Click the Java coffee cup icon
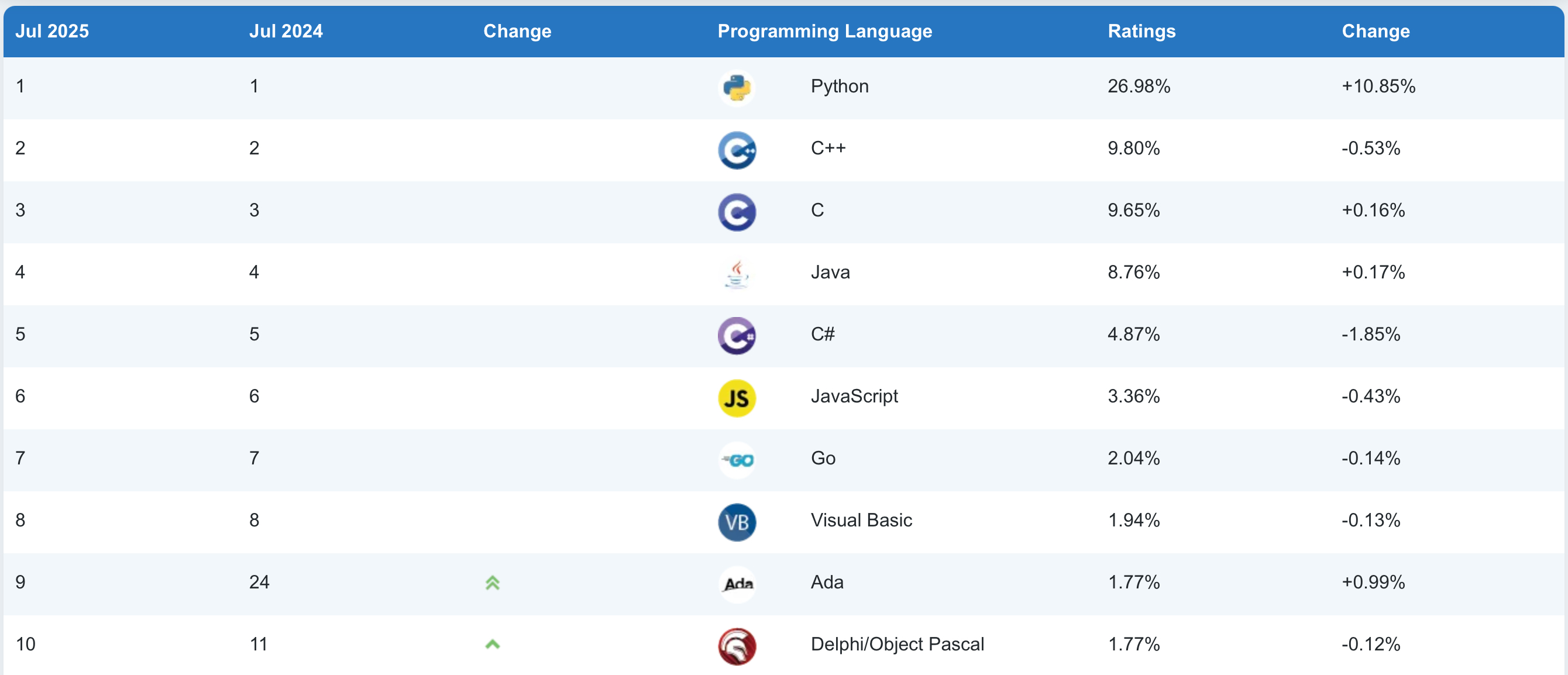The height and width of the screenshot is (675, 1568). pyautogui.click(x=737, y=274)
